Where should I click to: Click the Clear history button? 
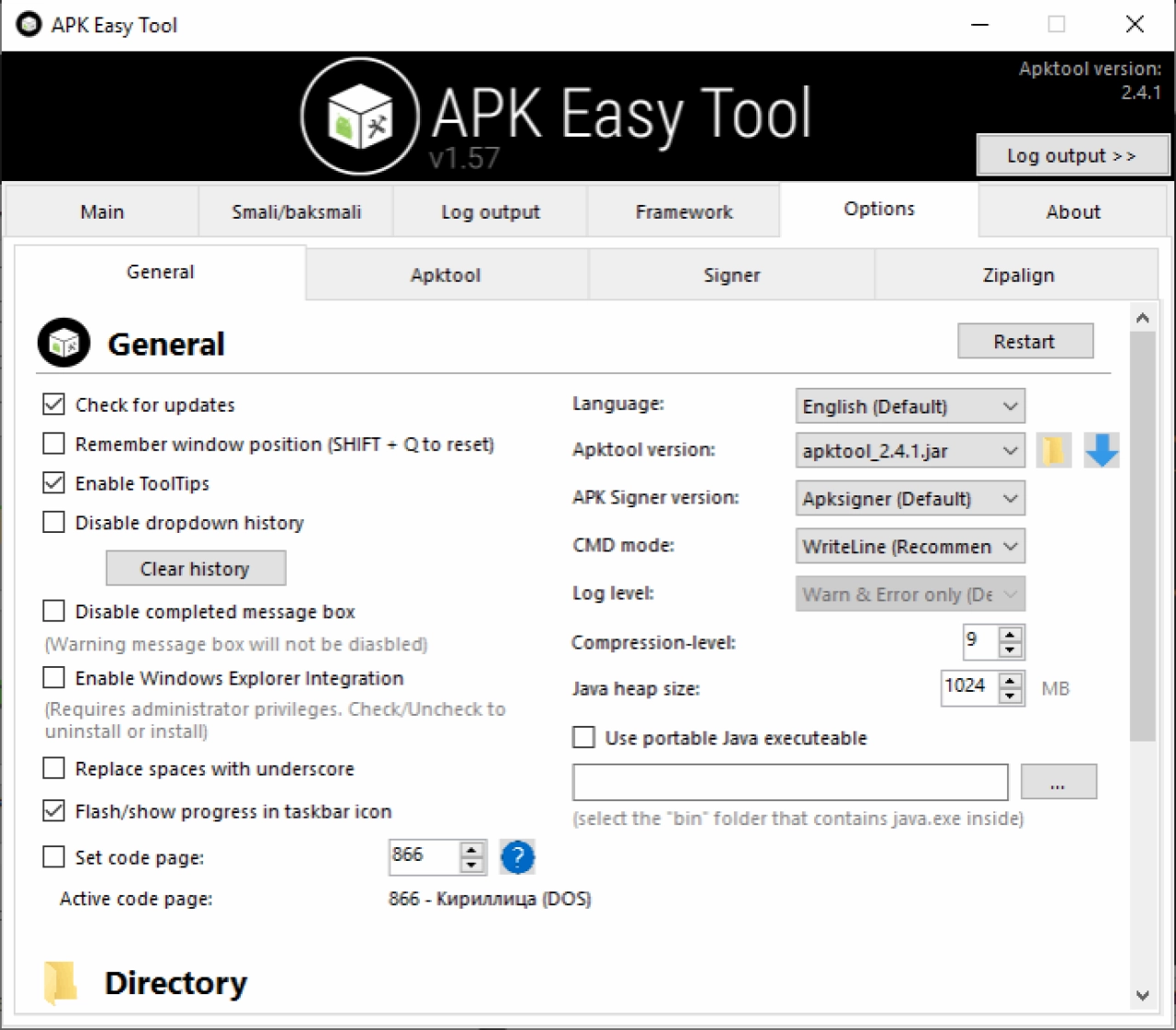point(196,568)
